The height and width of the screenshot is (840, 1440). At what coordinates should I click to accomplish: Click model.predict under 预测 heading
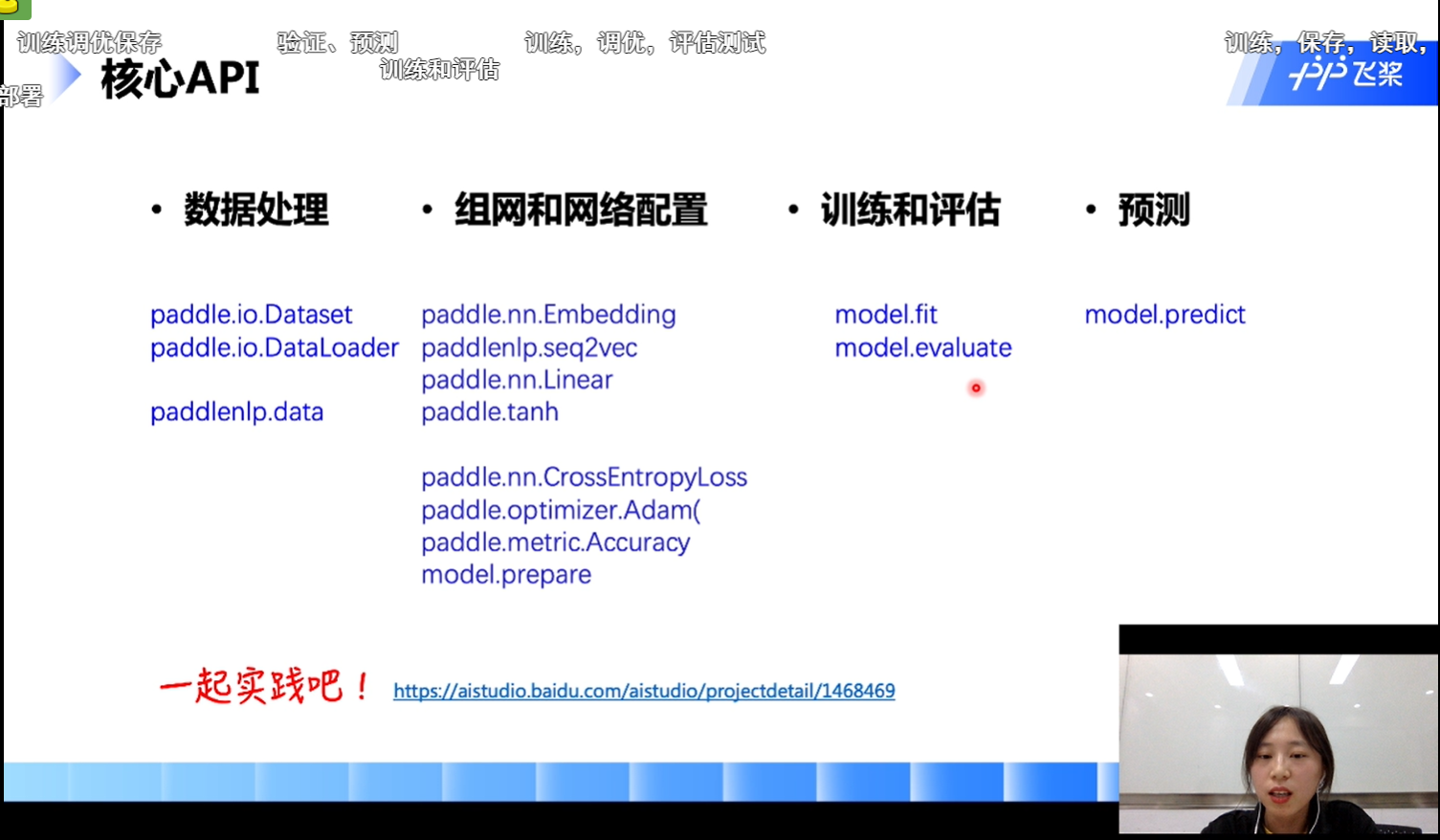[x=1164, y=315]
